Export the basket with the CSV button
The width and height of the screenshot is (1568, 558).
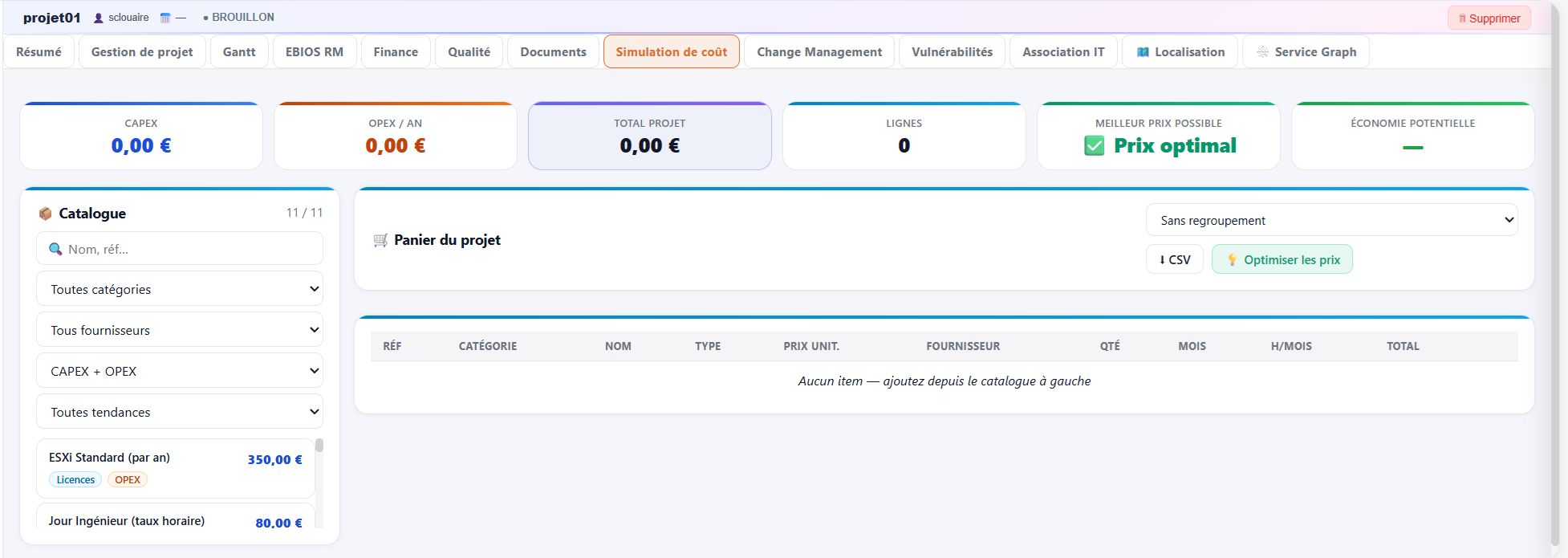pos(1174,260)
